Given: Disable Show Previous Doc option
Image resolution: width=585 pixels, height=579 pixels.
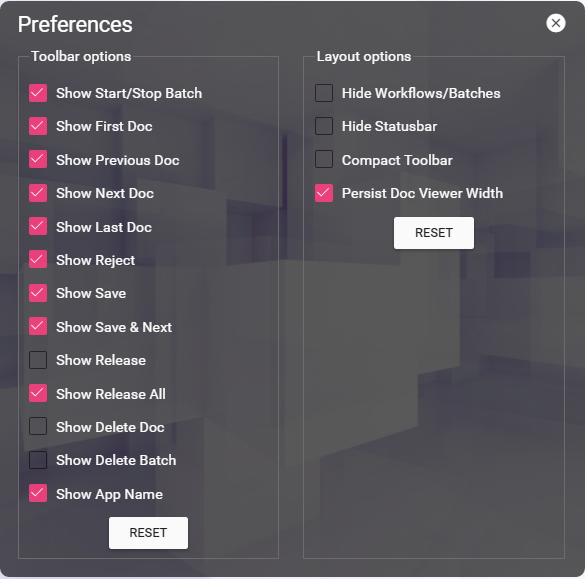Looking at the screenshot, I should tap(38, 159).
